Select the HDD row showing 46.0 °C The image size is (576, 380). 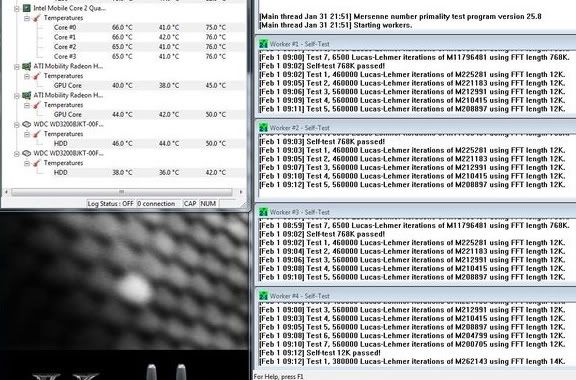tap(149, 143)
